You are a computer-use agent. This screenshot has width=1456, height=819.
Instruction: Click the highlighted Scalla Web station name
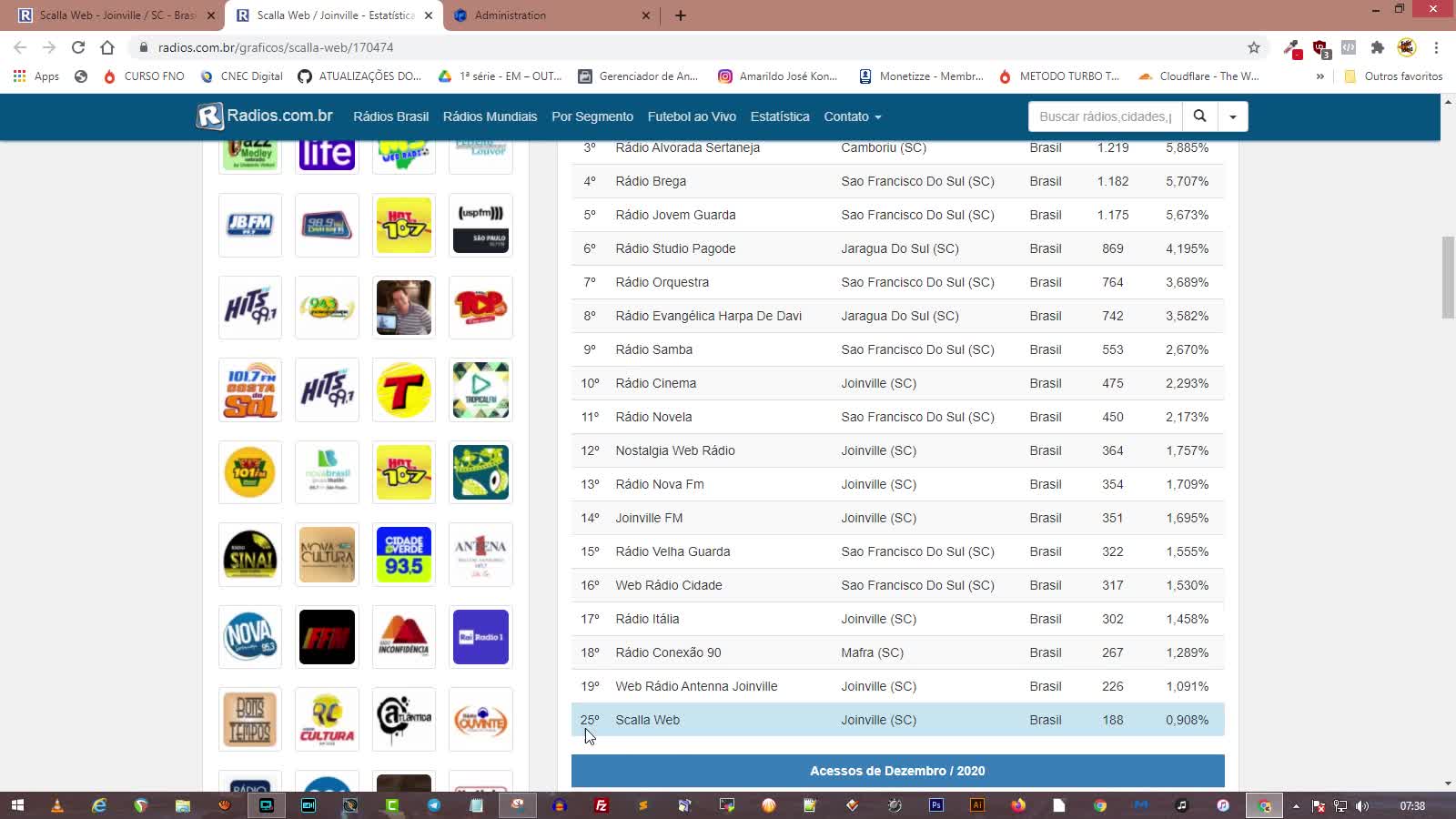(647, 720)
